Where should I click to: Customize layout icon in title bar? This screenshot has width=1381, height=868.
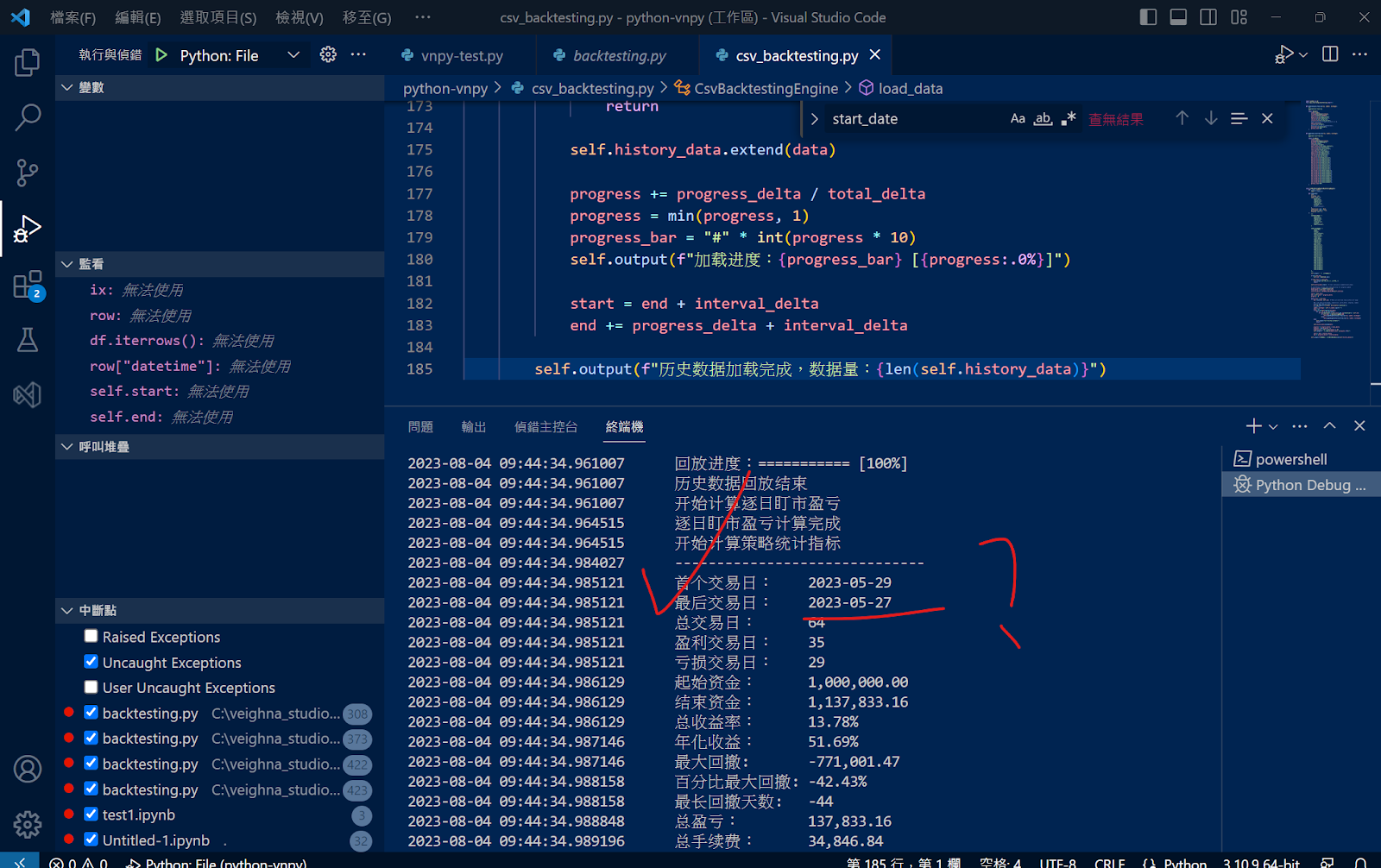pos(1239,17)
